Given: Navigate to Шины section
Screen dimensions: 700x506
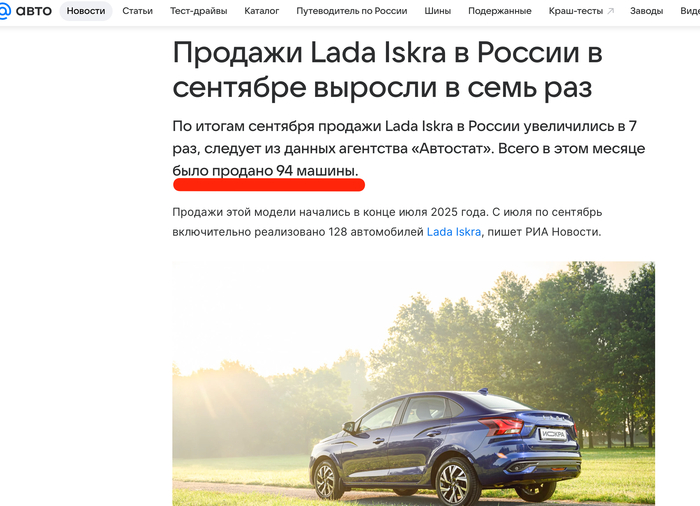Looking at the screenshot, I should coord(438,11).
